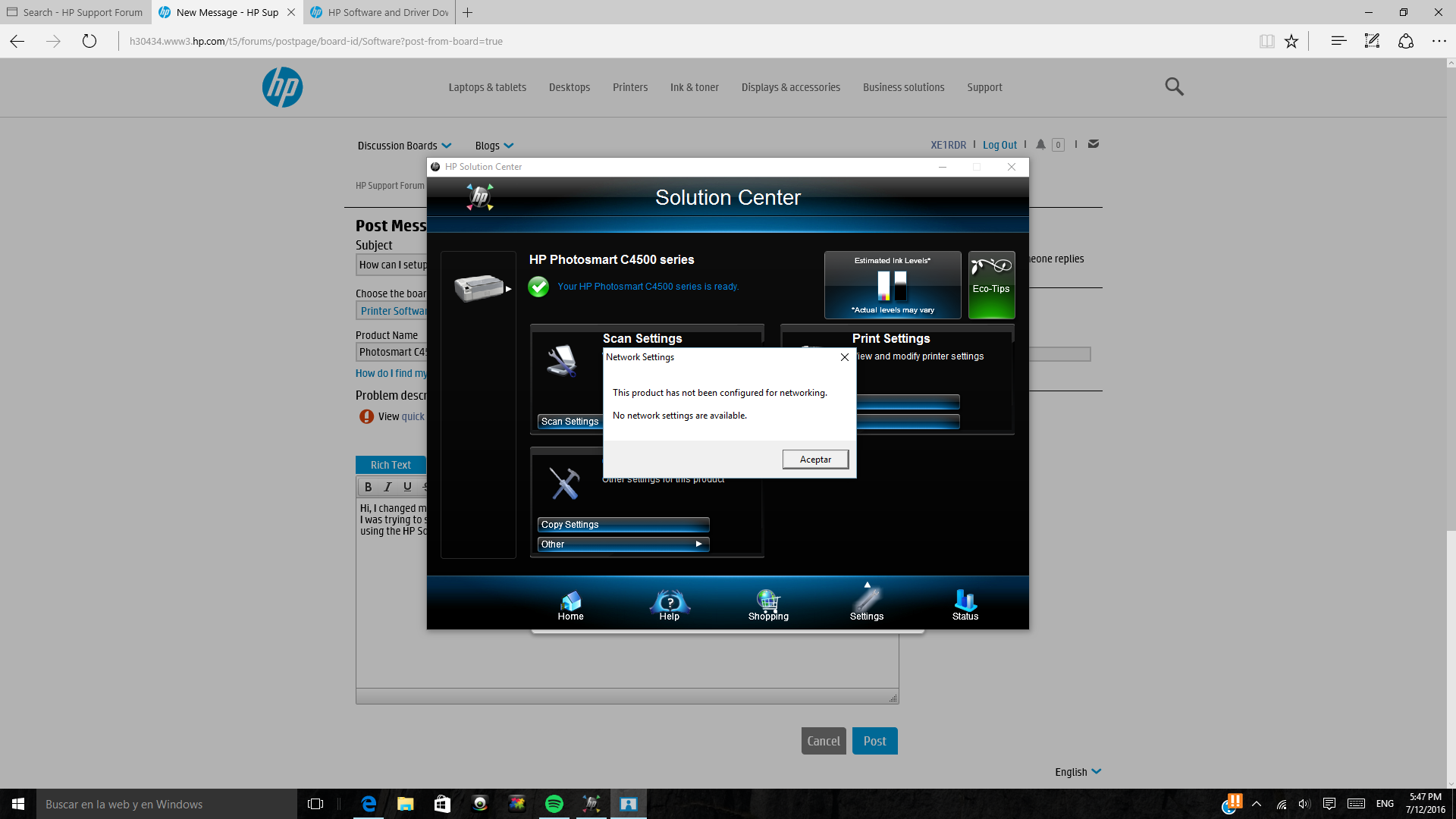Click the Shopping cart icon

(x=768, y=604)
